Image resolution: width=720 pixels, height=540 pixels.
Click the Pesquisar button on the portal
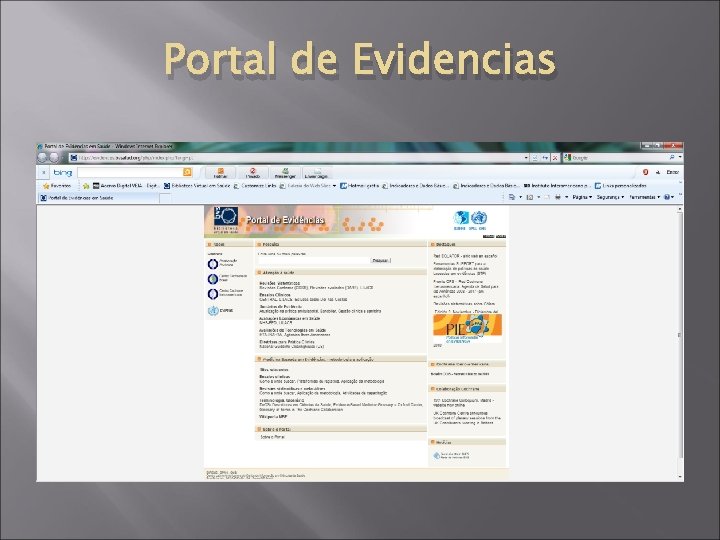[x=380, y=261]
